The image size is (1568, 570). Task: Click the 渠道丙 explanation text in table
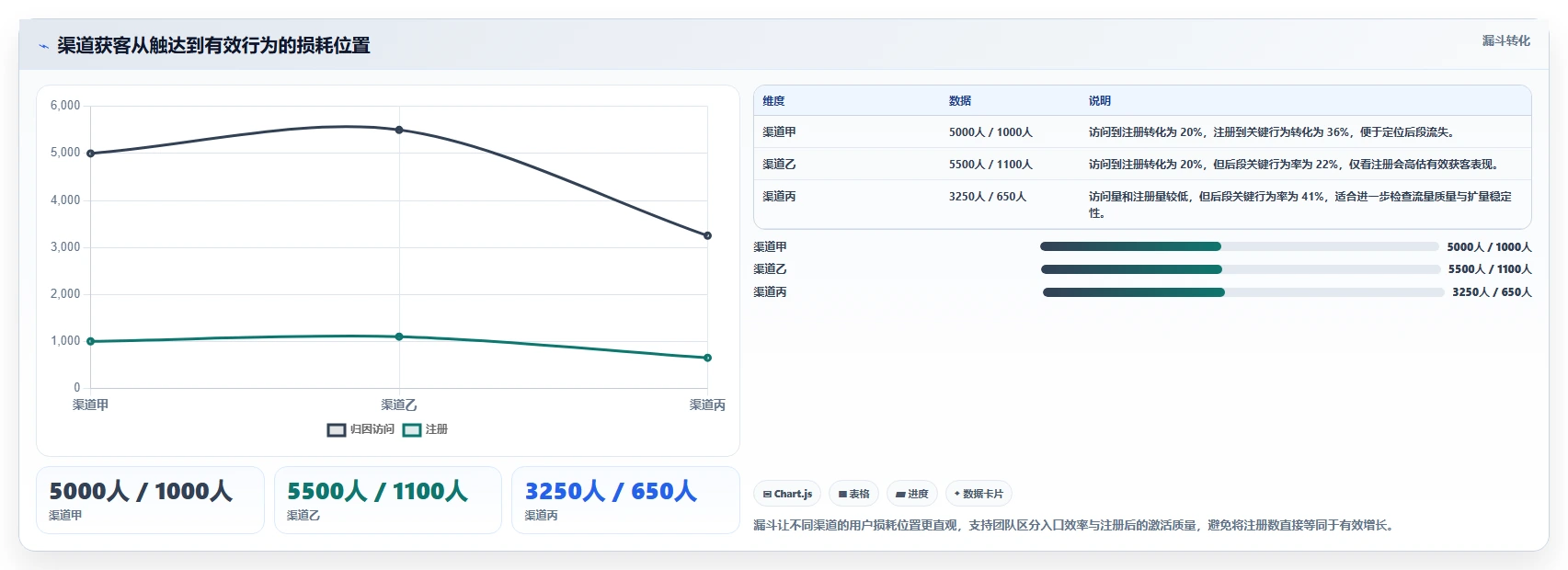click(1300, 204)
